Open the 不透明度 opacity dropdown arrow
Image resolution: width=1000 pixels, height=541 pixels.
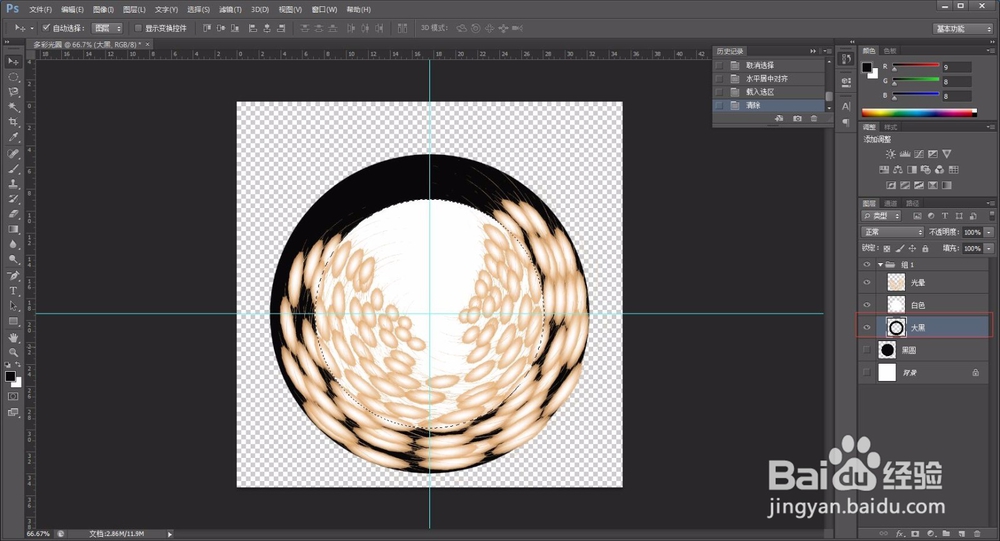point(989,232)
